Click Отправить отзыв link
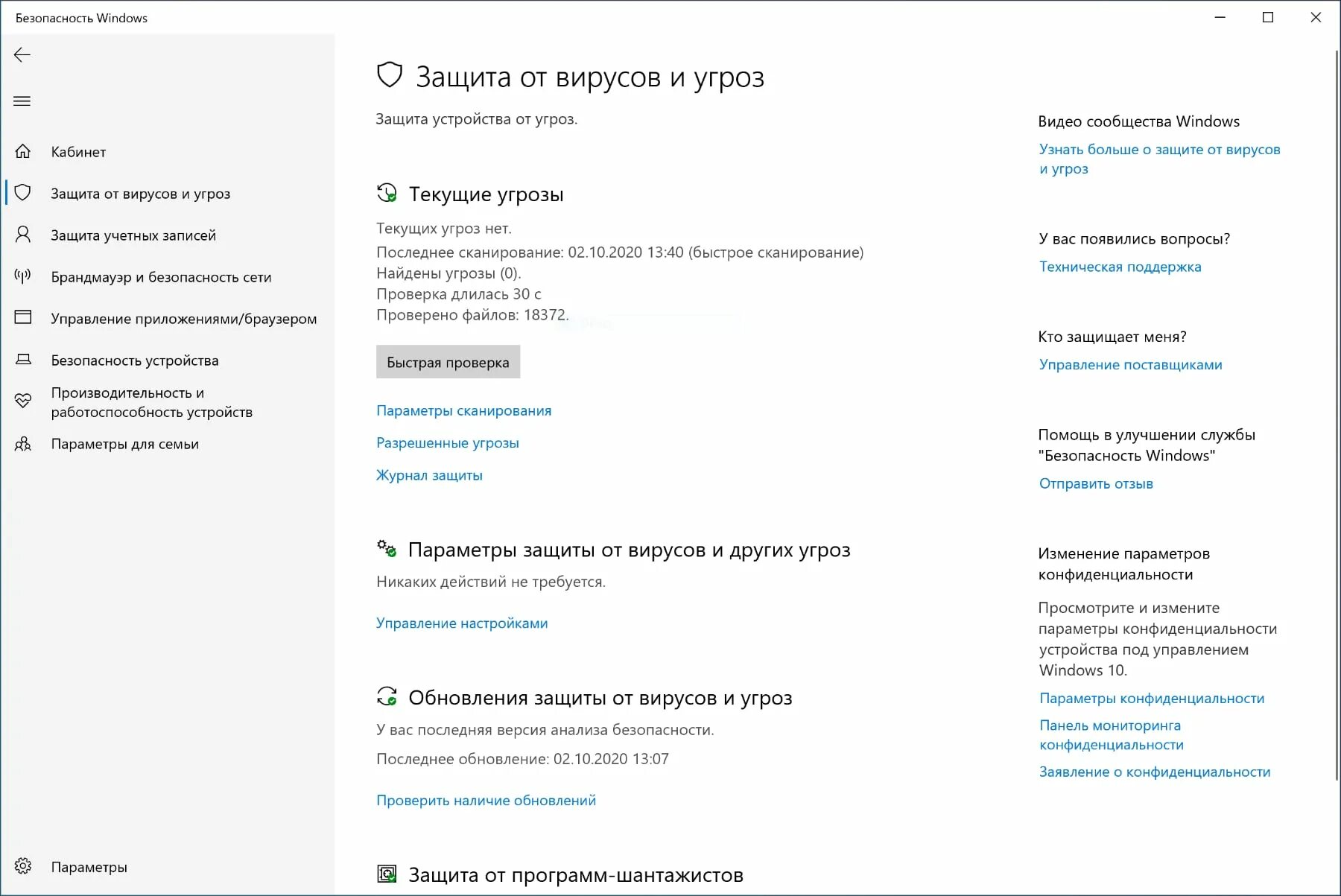1341x896 pixels. tap(1096, 483)
